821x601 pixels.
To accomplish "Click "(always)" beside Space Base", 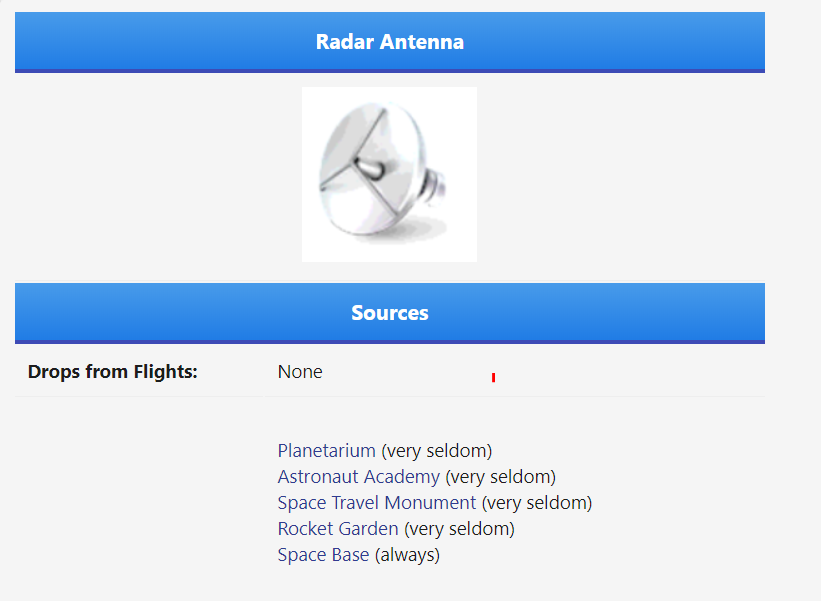I will (x=407, y=555).
